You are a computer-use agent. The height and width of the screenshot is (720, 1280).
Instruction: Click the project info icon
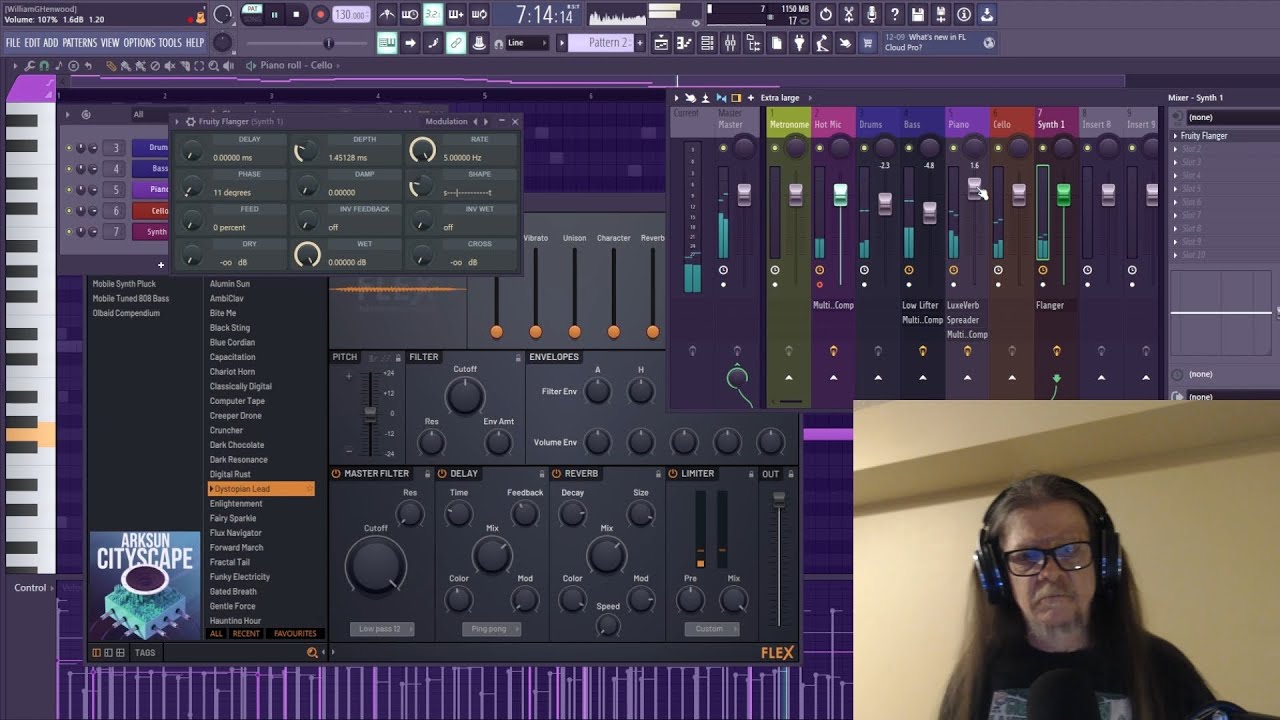964,15
